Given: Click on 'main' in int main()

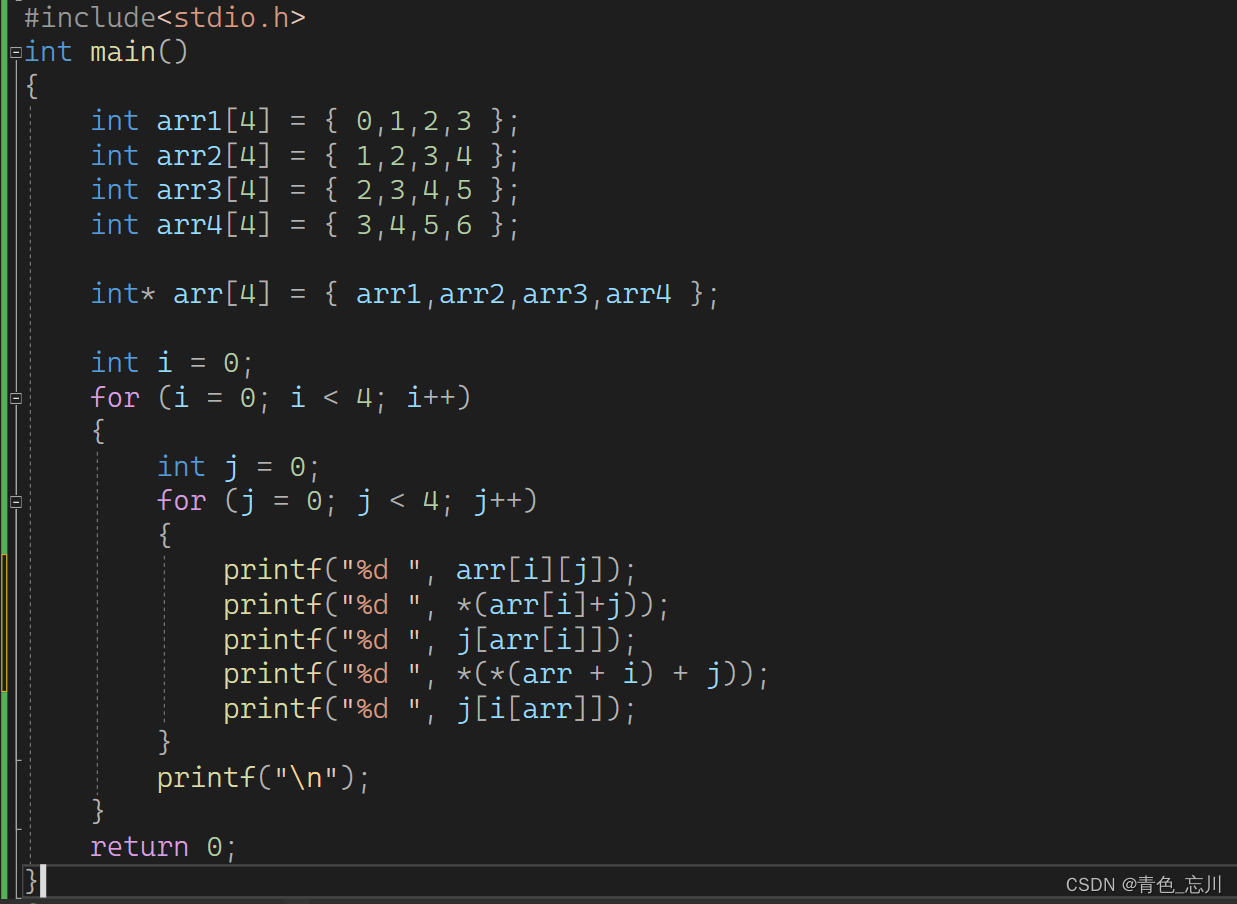Looking at the screenshot, I should coord(122,52).
